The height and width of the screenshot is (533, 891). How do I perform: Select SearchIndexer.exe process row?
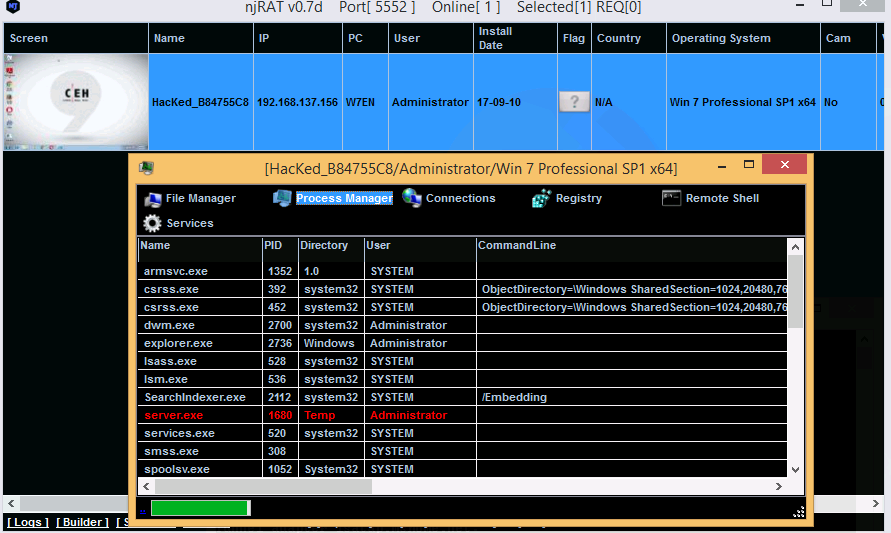pos(463,397)
